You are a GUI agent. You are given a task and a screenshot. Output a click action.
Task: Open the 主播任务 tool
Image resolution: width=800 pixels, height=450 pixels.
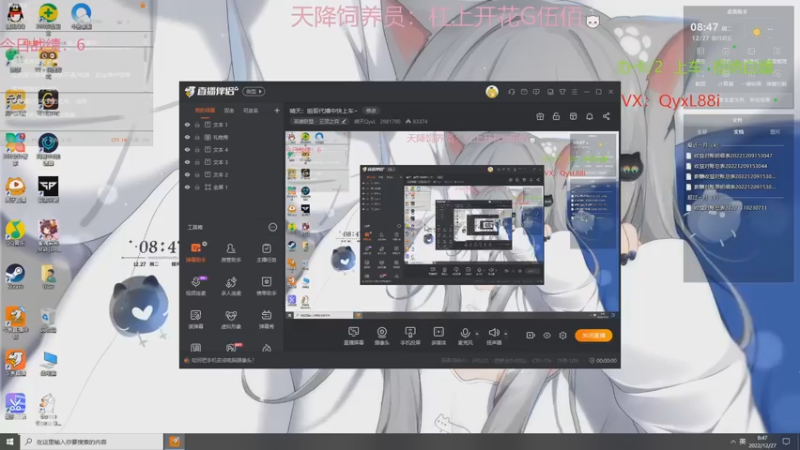pos(266,253)
